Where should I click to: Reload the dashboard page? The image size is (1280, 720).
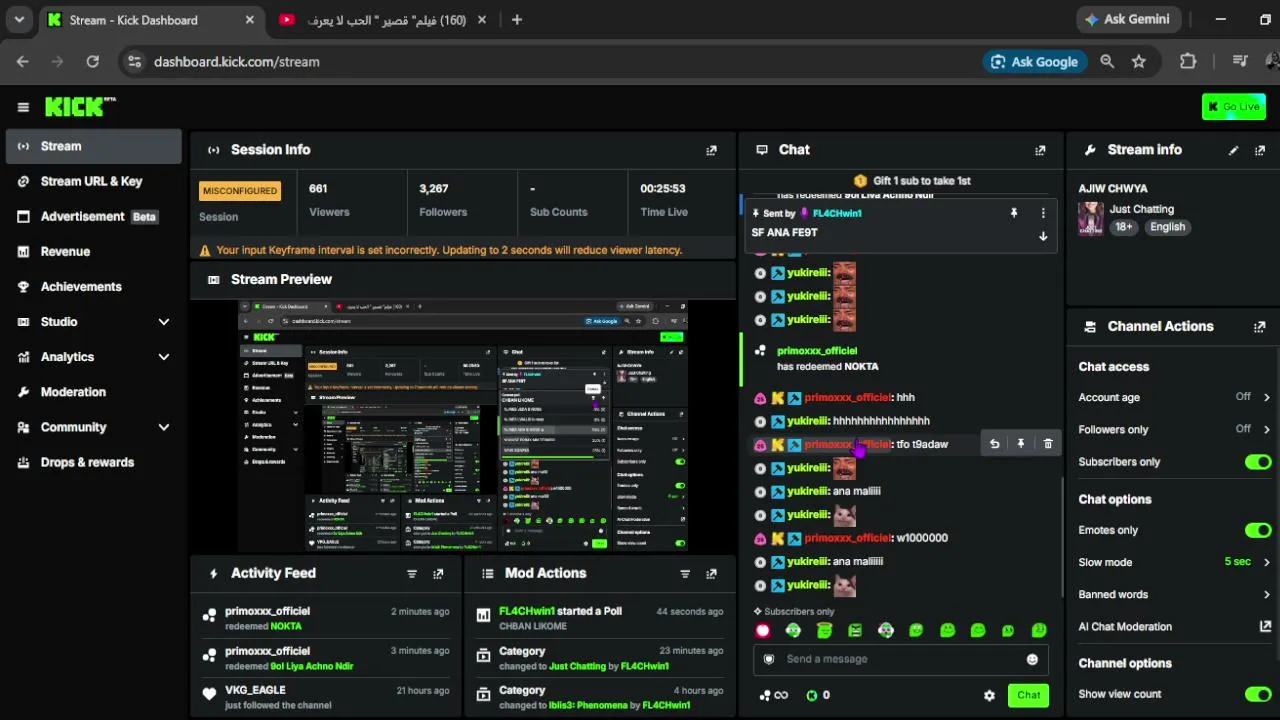coord(92,62)
